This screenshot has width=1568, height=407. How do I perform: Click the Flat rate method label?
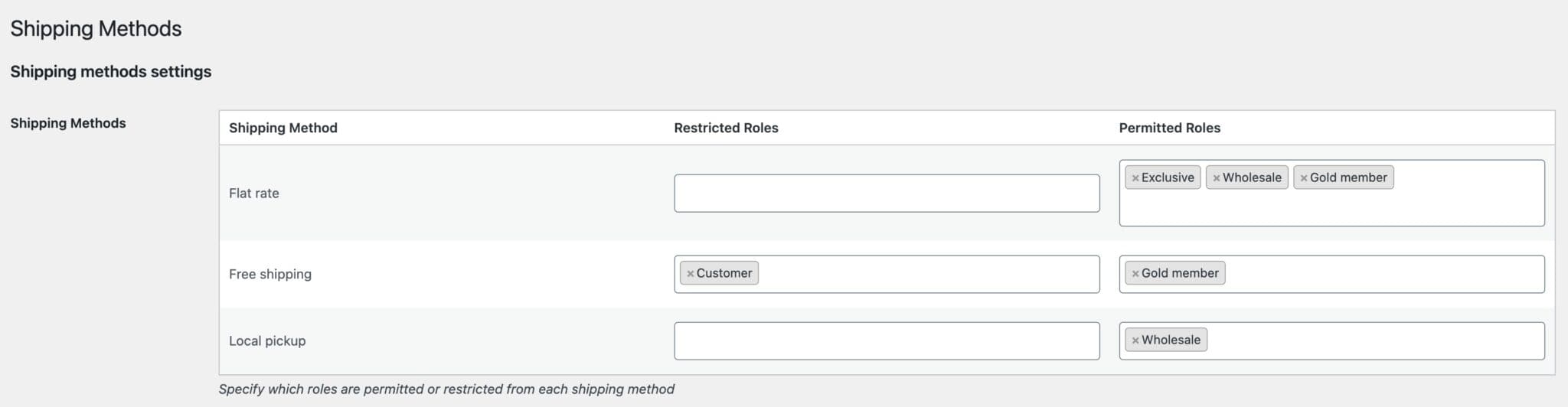(254, 194)
